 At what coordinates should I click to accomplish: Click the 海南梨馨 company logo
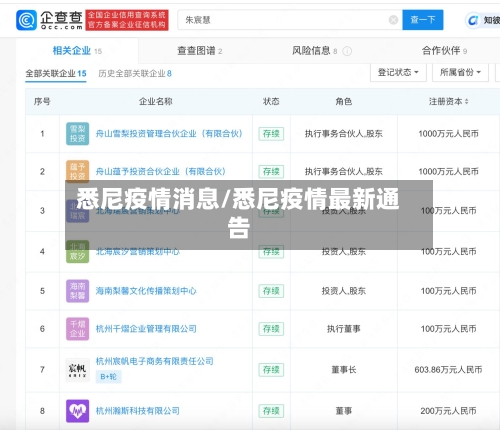tap(77, 291)
